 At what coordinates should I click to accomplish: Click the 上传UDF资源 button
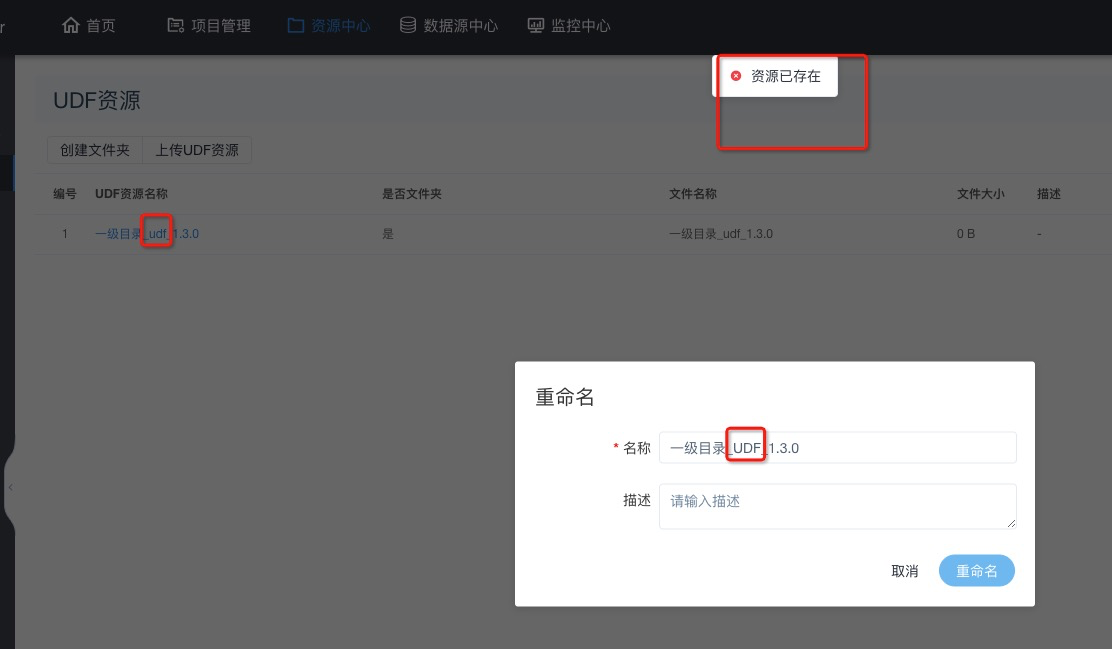click(197, 150)
